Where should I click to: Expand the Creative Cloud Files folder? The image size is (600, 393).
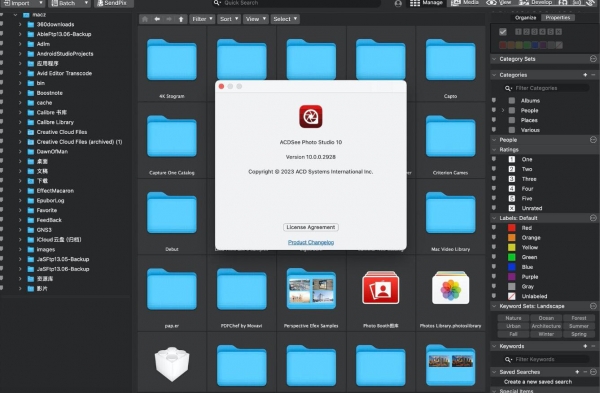[20, 132]
